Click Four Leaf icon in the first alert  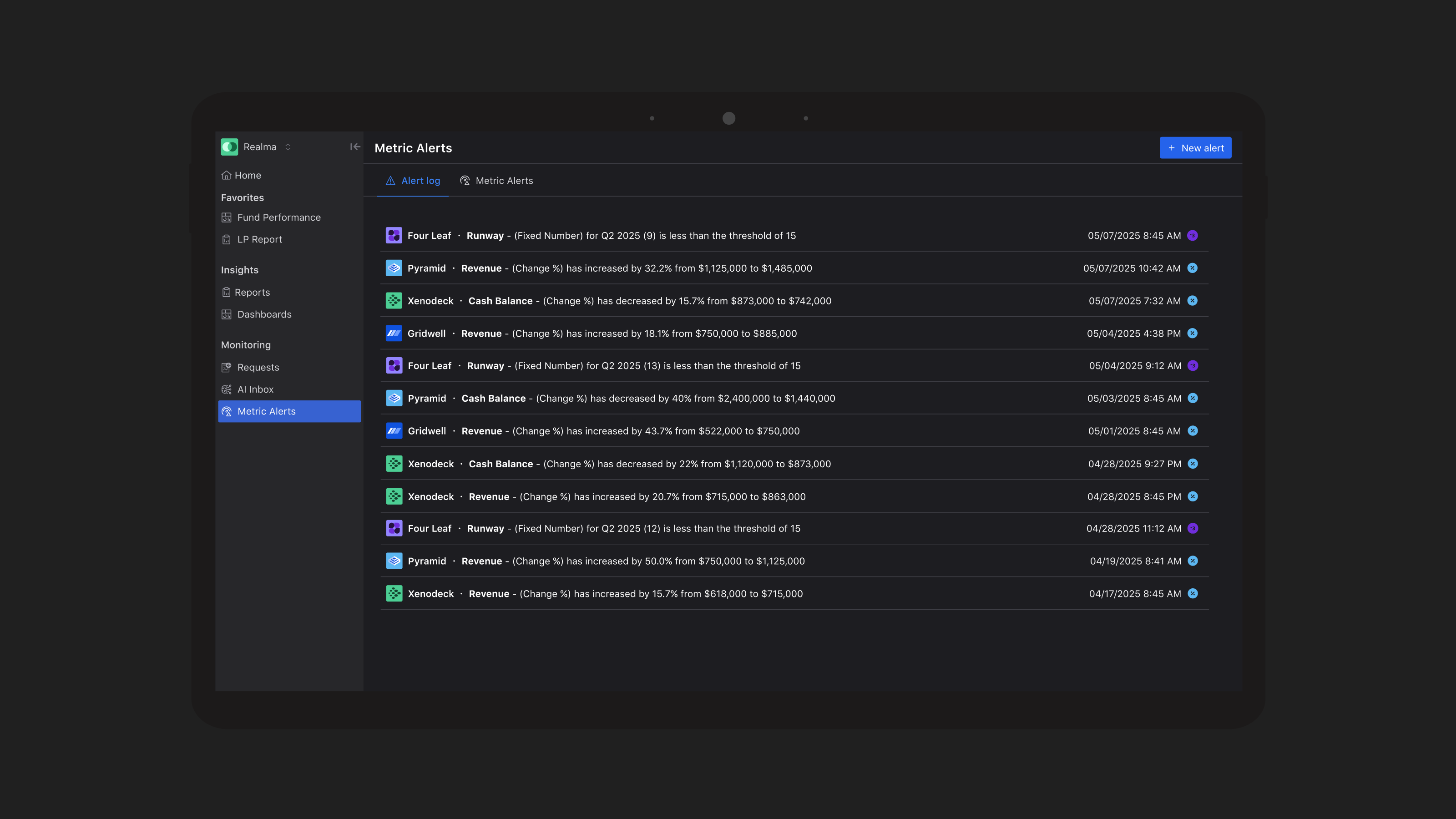pyautogui.click(x=394, y=236)
